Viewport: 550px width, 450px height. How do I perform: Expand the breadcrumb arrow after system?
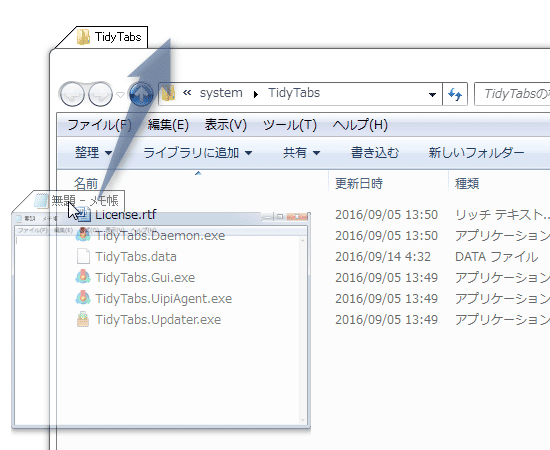[x=256, y=94]
